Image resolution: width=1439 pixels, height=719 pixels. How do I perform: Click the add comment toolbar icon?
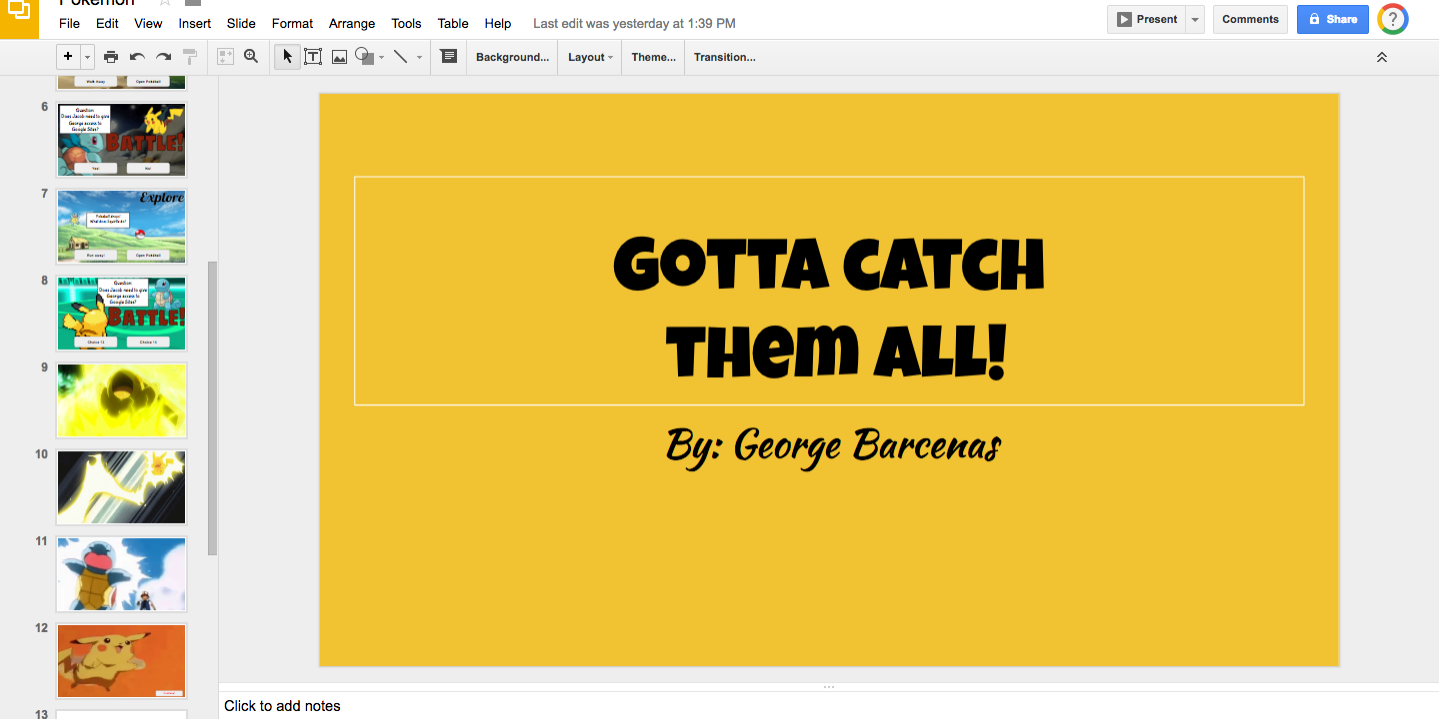(x=449, y=57)
